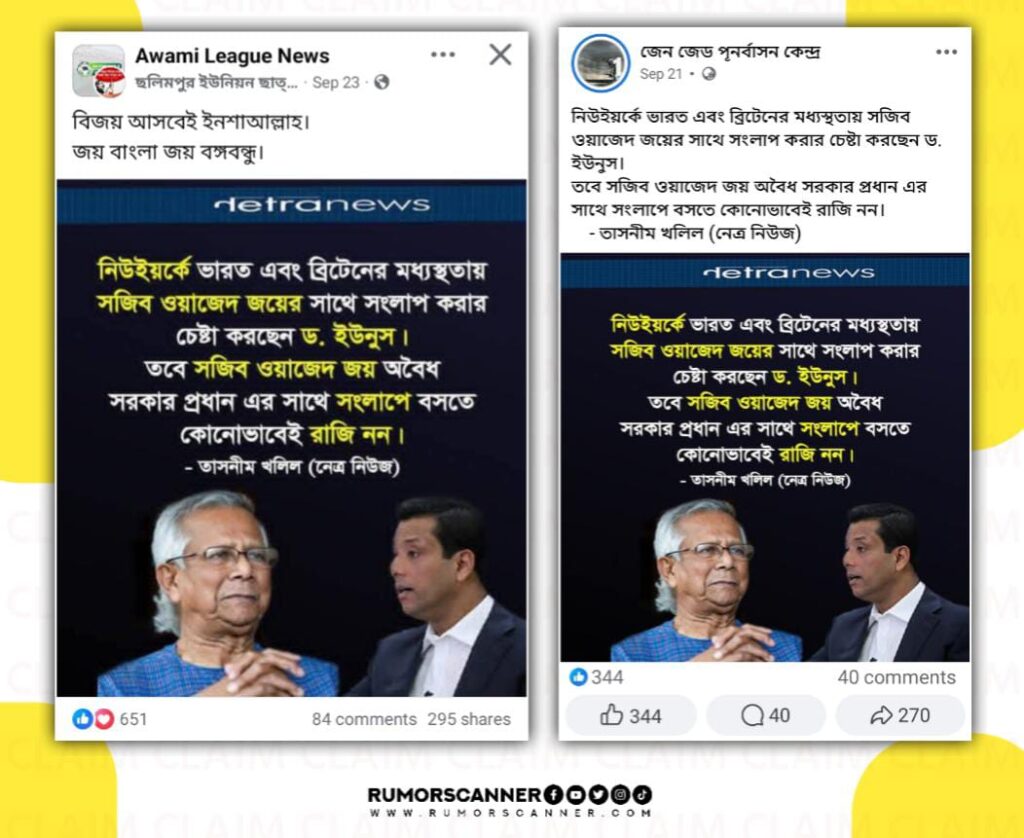Open the Netra News image in the Sep 21 post
Image resolution: width=1024 pixels, height=838 pixels.
coord(765,459)
